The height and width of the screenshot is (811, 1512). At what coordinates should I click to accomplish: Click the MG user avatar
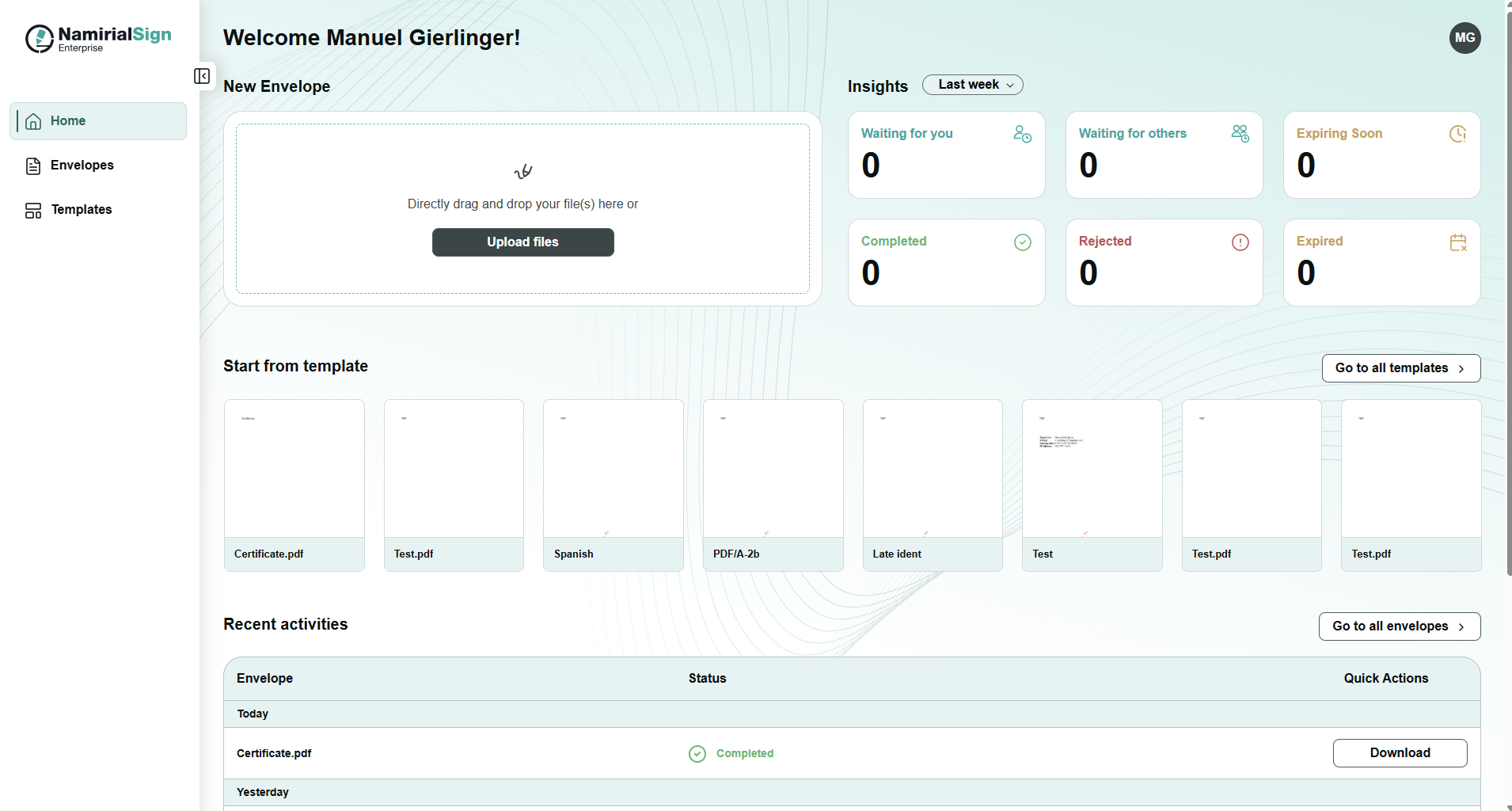[1465, 38]
